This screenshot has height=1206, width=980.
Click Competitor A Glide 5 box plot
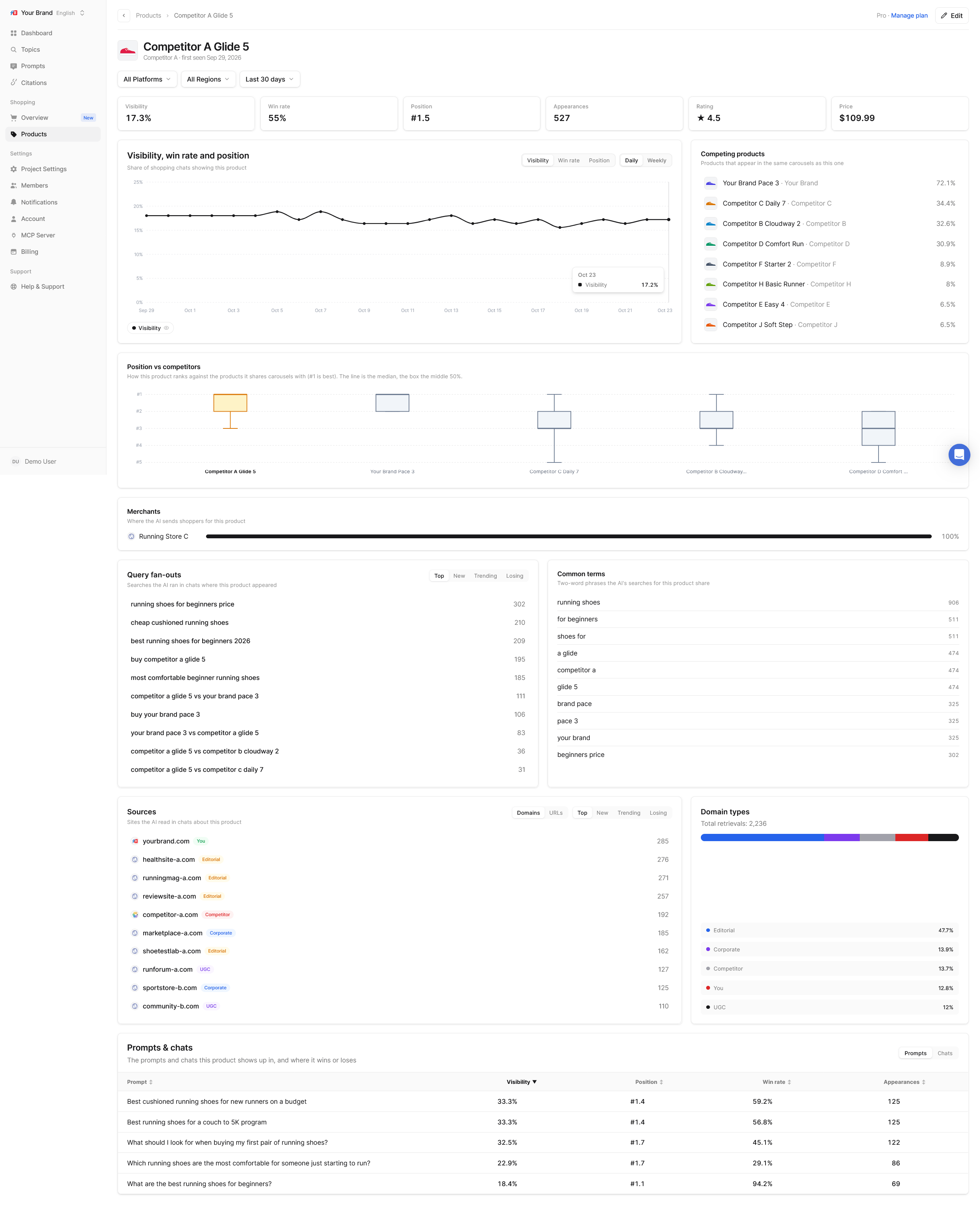point(230,412)
